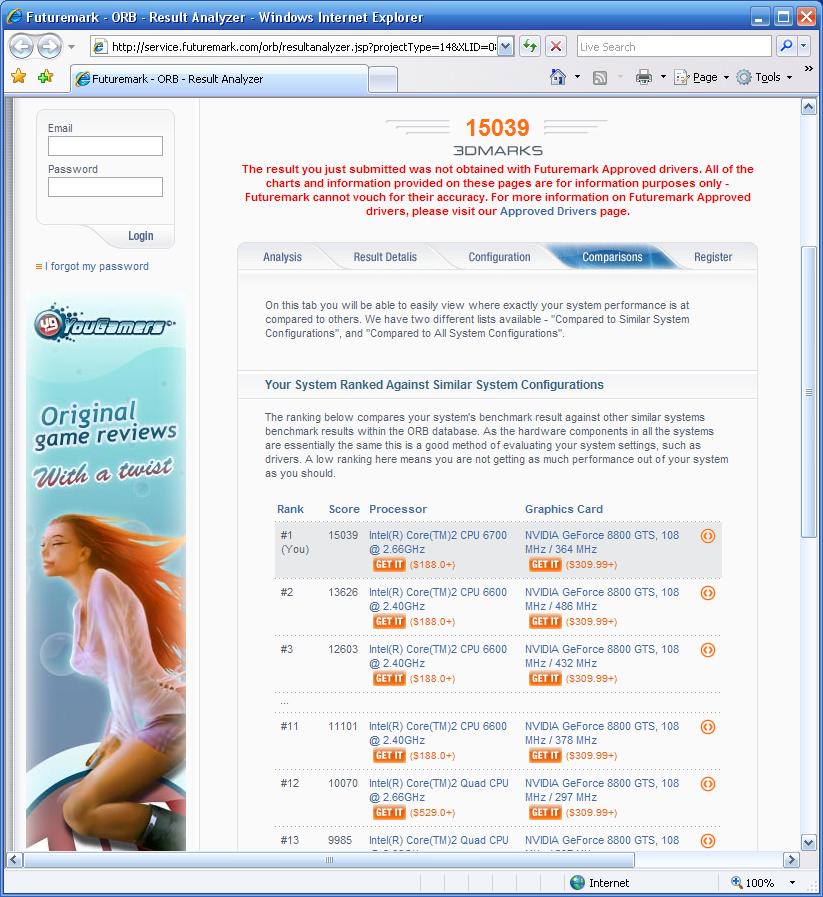Click graphics card GET IT button in rank #2
Image resolution: width=823 pixels, height=897 pixels.
click(545, 622)
